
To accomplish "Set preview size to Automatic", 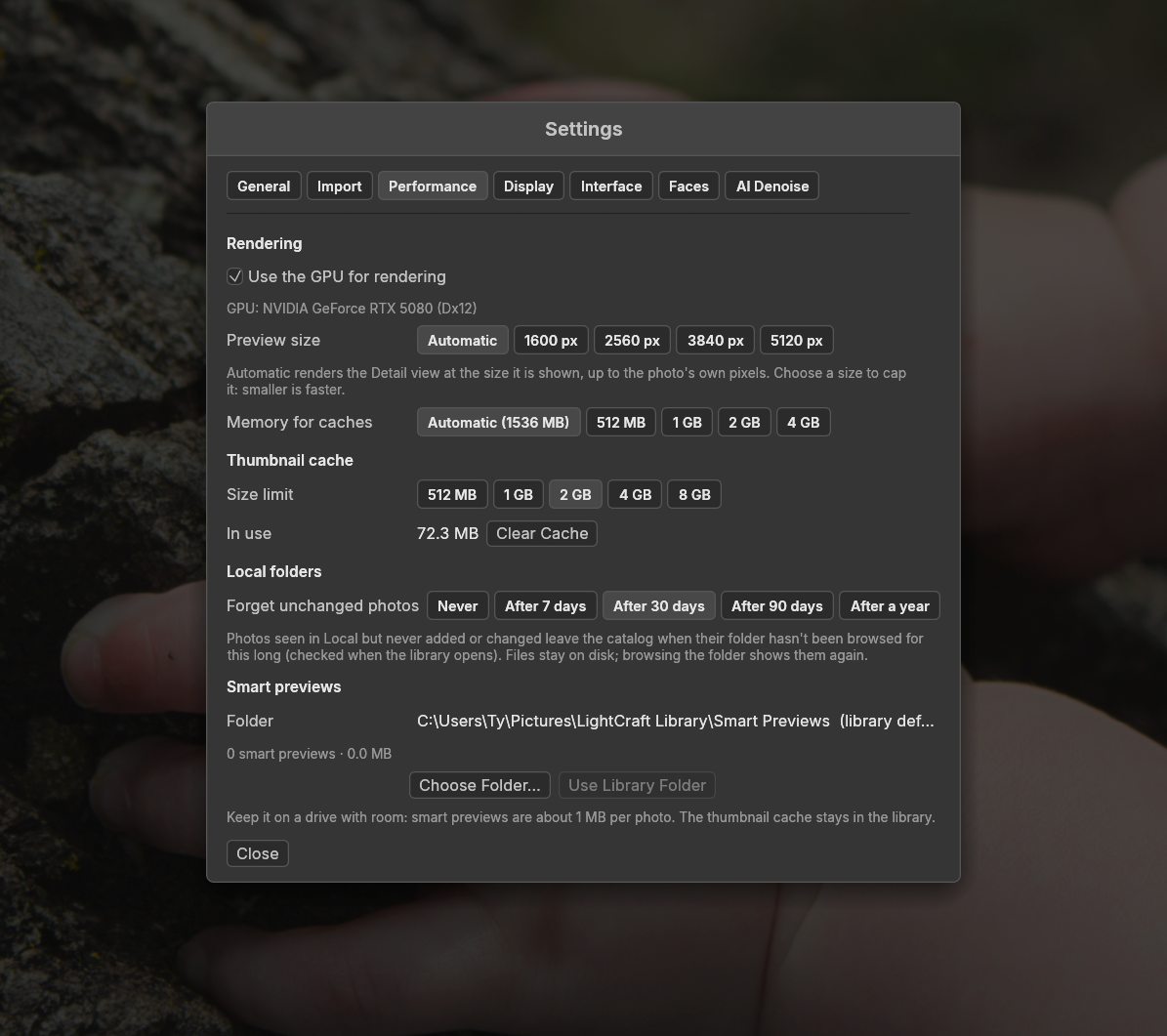I will pyautogui.click(x=462, y=340).
